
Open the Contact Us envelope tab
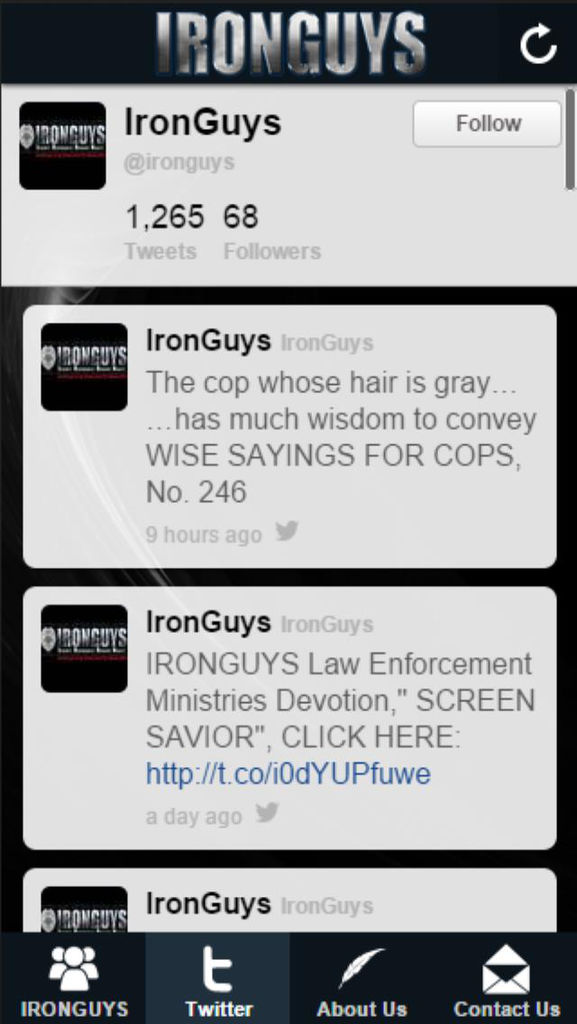pos(506,978)
